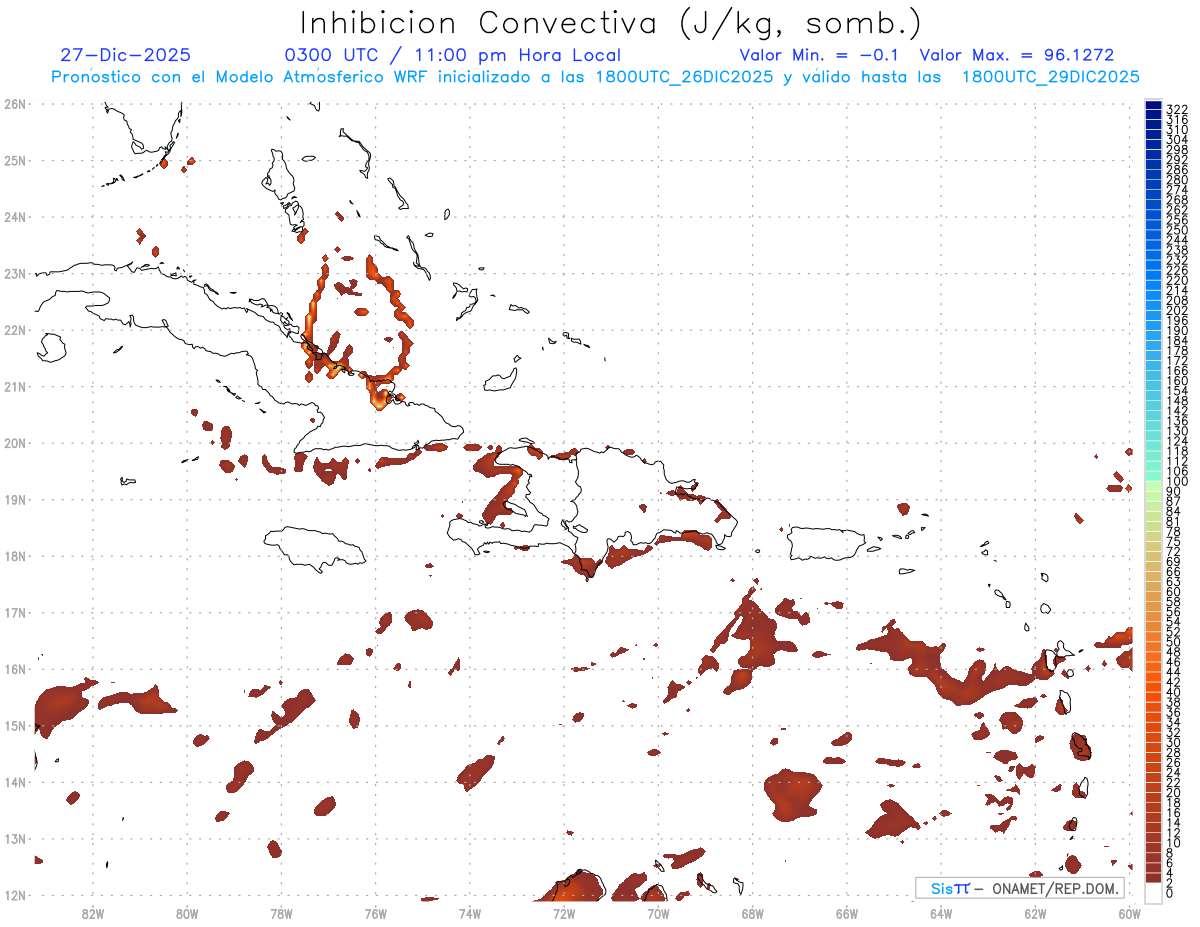
Task: Click the 15N latitude label
Action: (15, 725)
